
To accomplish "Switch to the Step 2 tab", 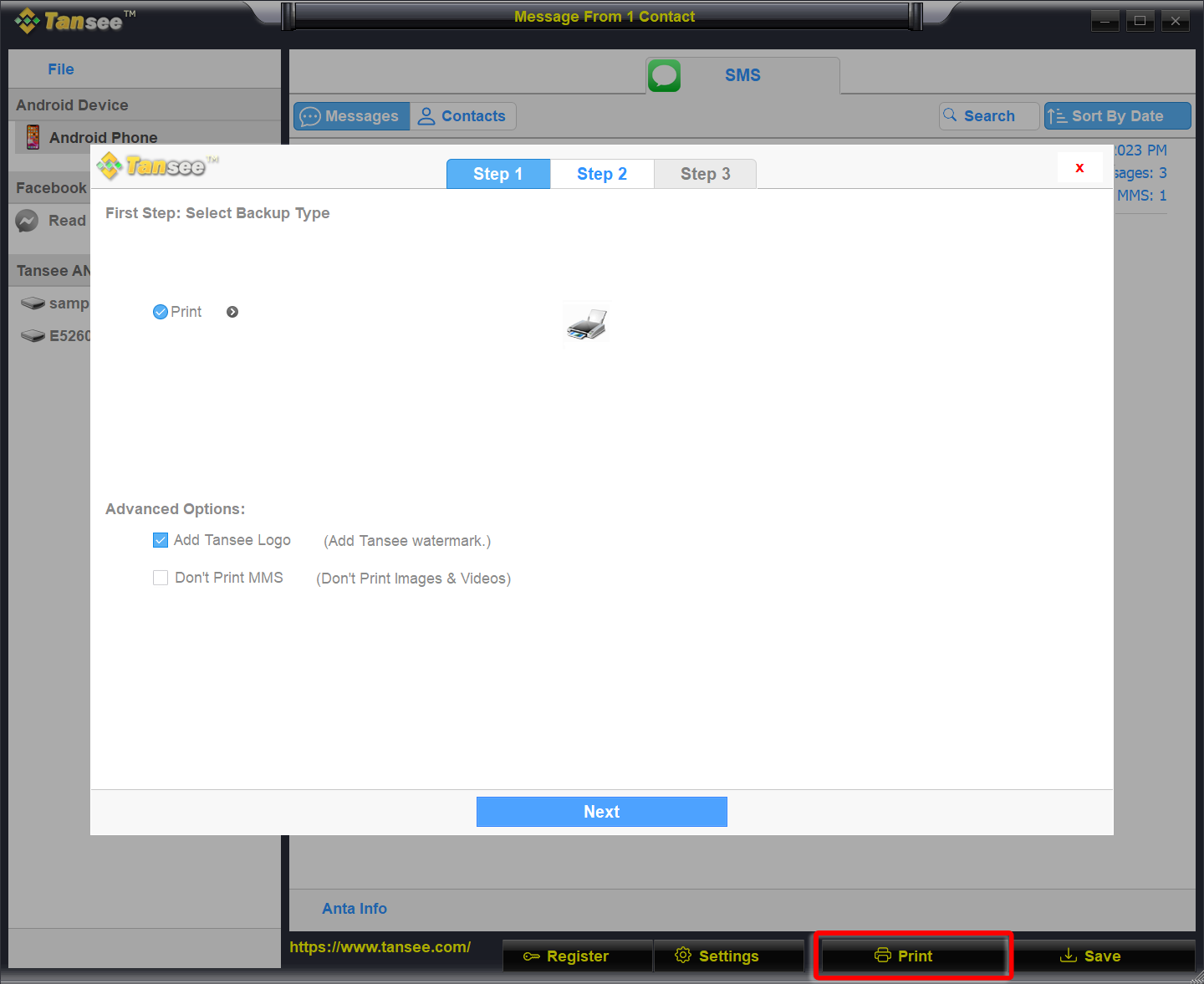I will coord(602,174).
